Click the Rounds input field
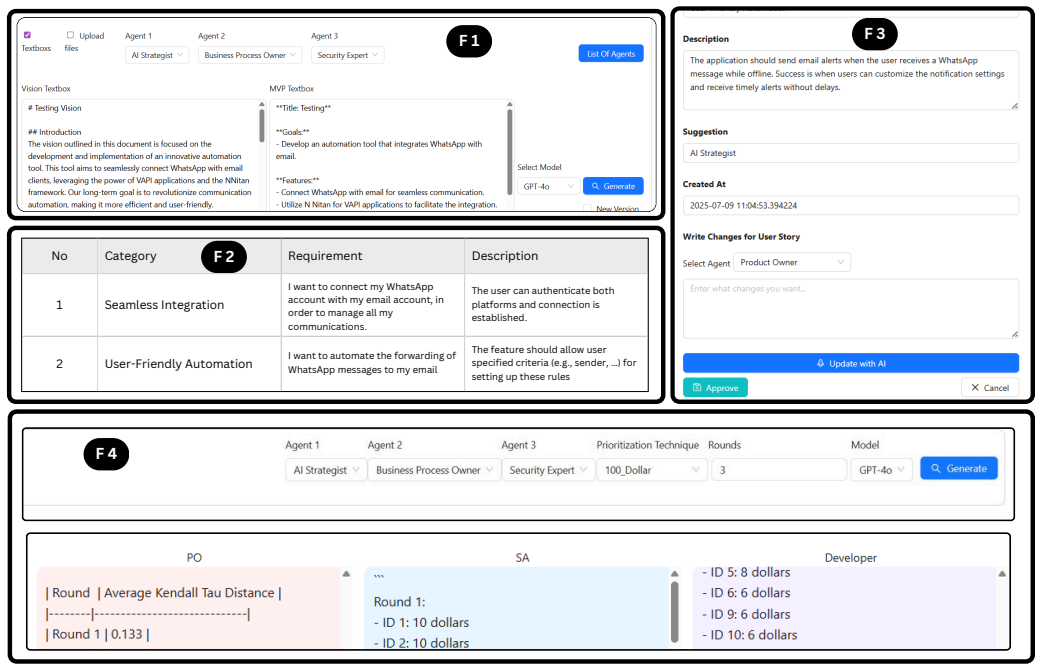The image size is (1041, 670). click(x=779, y=470)
